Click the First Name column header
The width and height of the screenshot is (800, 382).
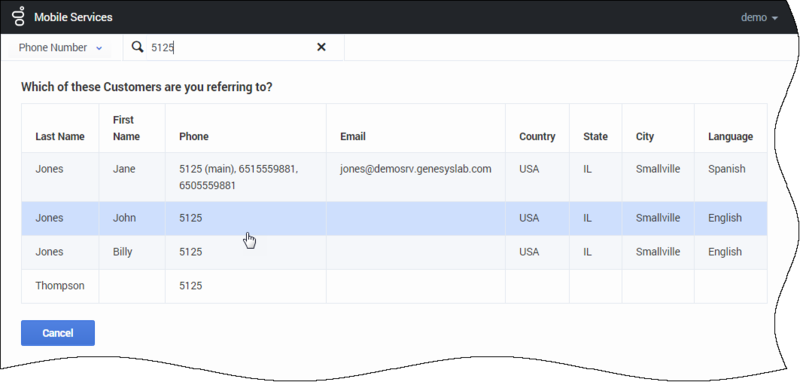coord(126,128)
